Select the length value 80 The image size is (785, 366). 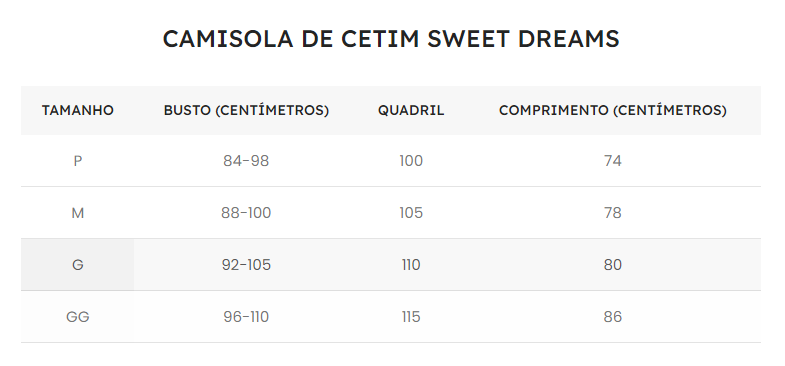tap(613, 265)
